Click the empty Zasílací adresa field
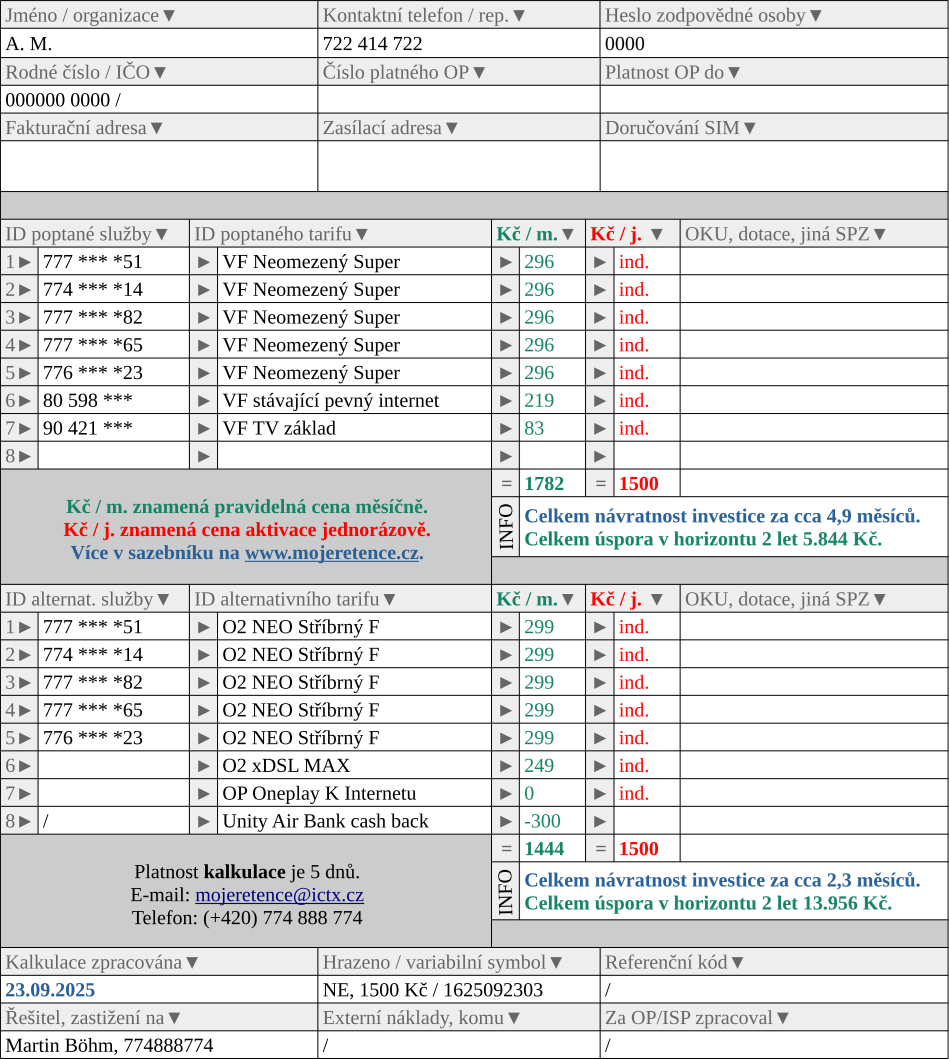The width and height of the screenshot is (949, 1059). coord(459,166)
